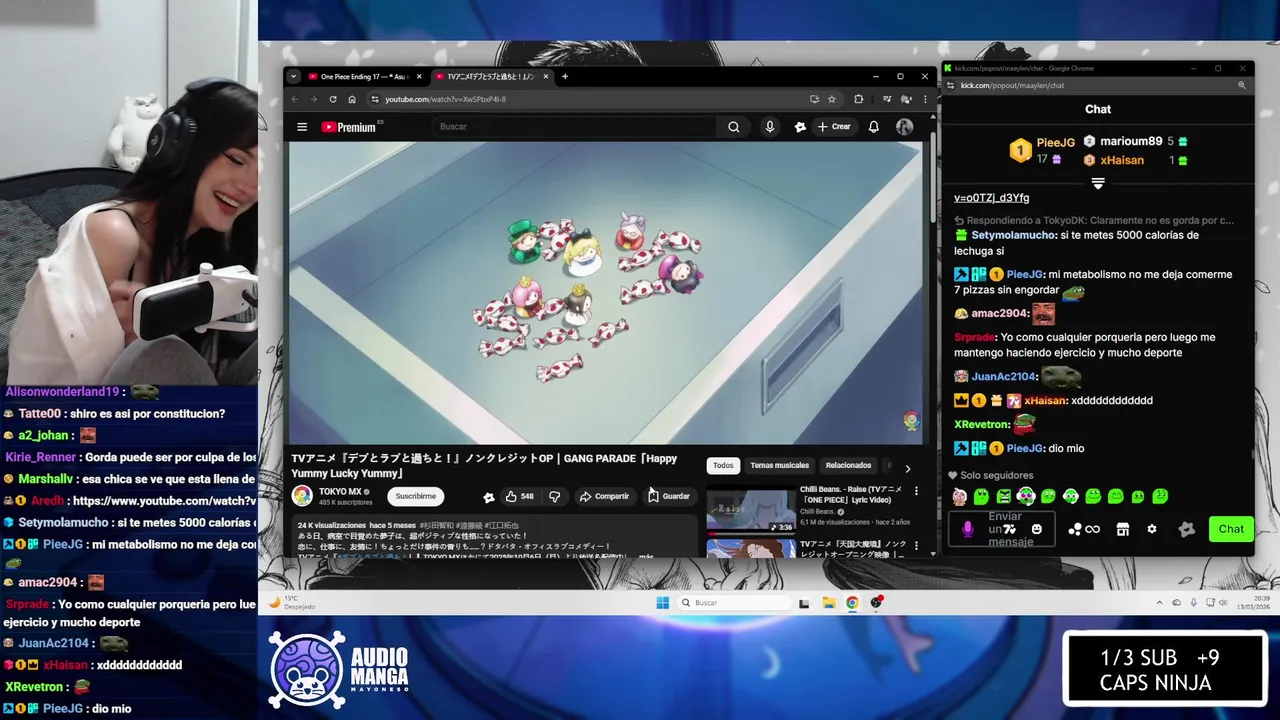
Task: Click the YouTube search magnifier button
Action: point(733,127)
